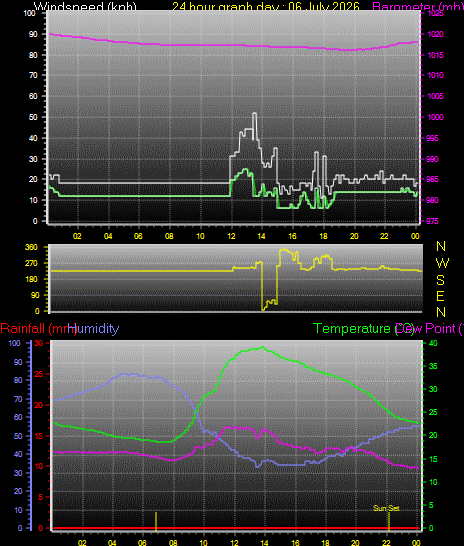Click the 270 wind direction axis value
This screenshot has width=464, height=546.
[x=32, y=263]
